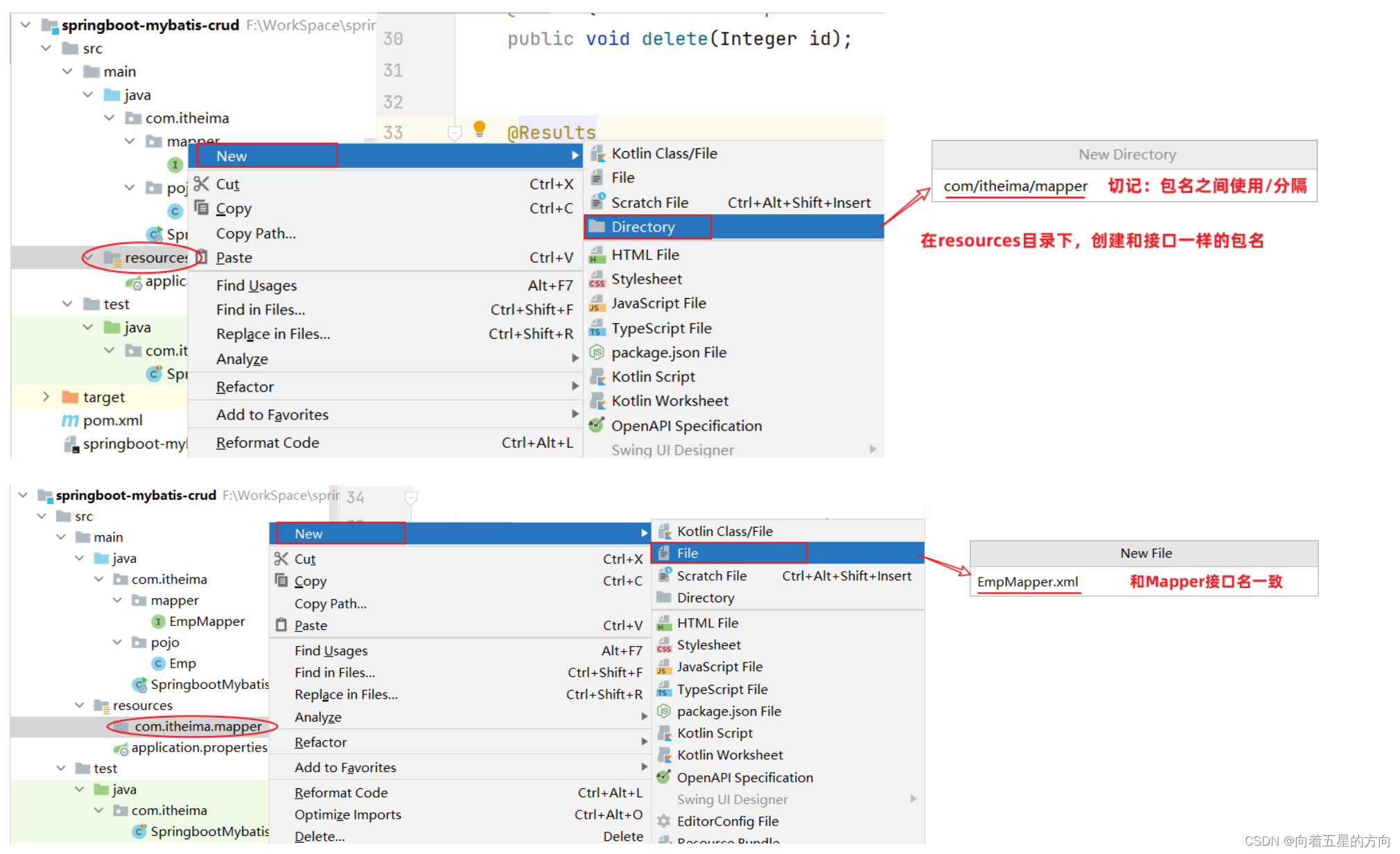Click the Stylesheet CSS icon in lower submenu
This screenshot has height=854, width=1400.
[x=663, y=645]
